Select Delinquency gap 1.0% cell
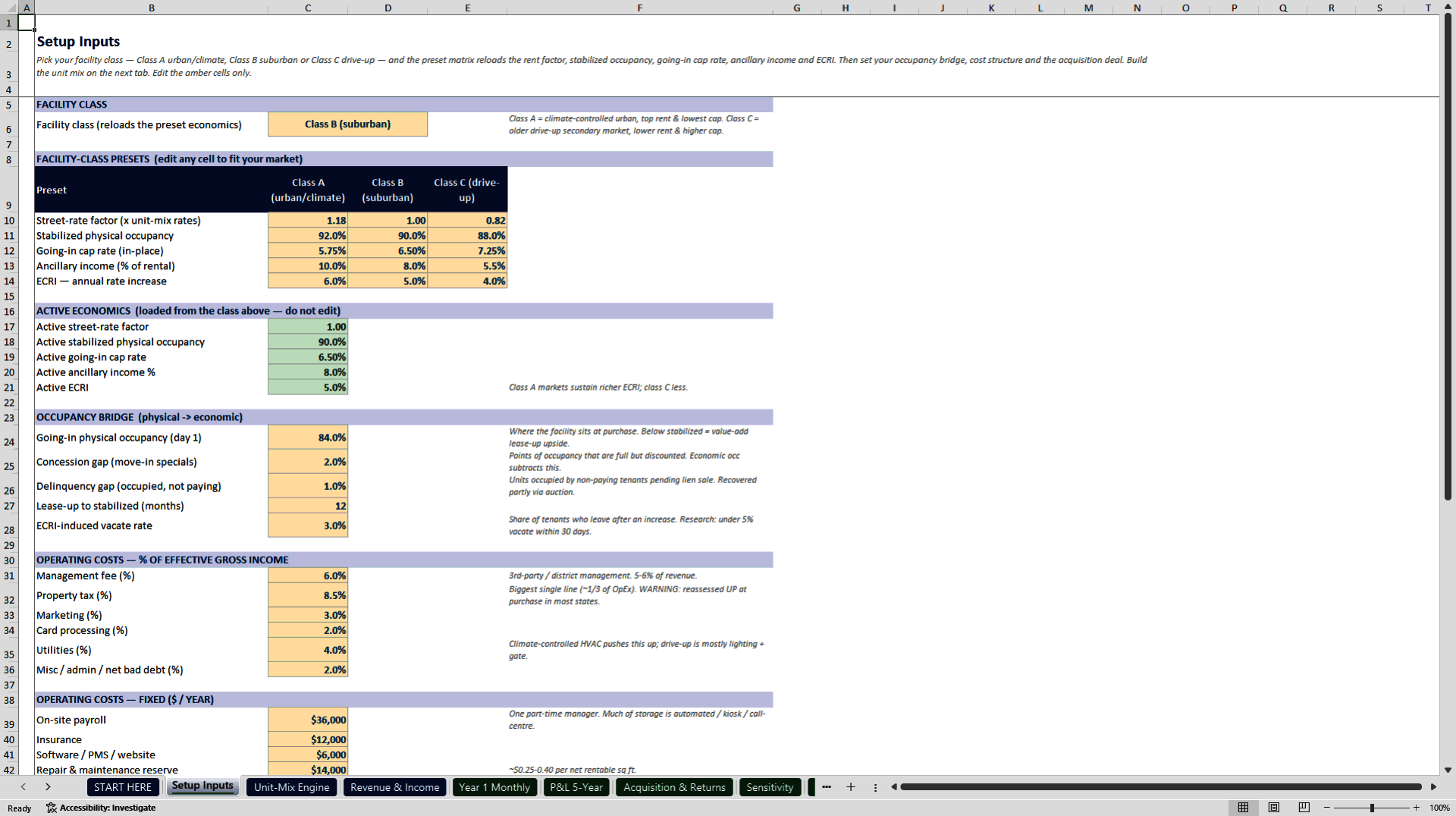Viewport: 1456px width, 816px height. [x=308, y=486]
